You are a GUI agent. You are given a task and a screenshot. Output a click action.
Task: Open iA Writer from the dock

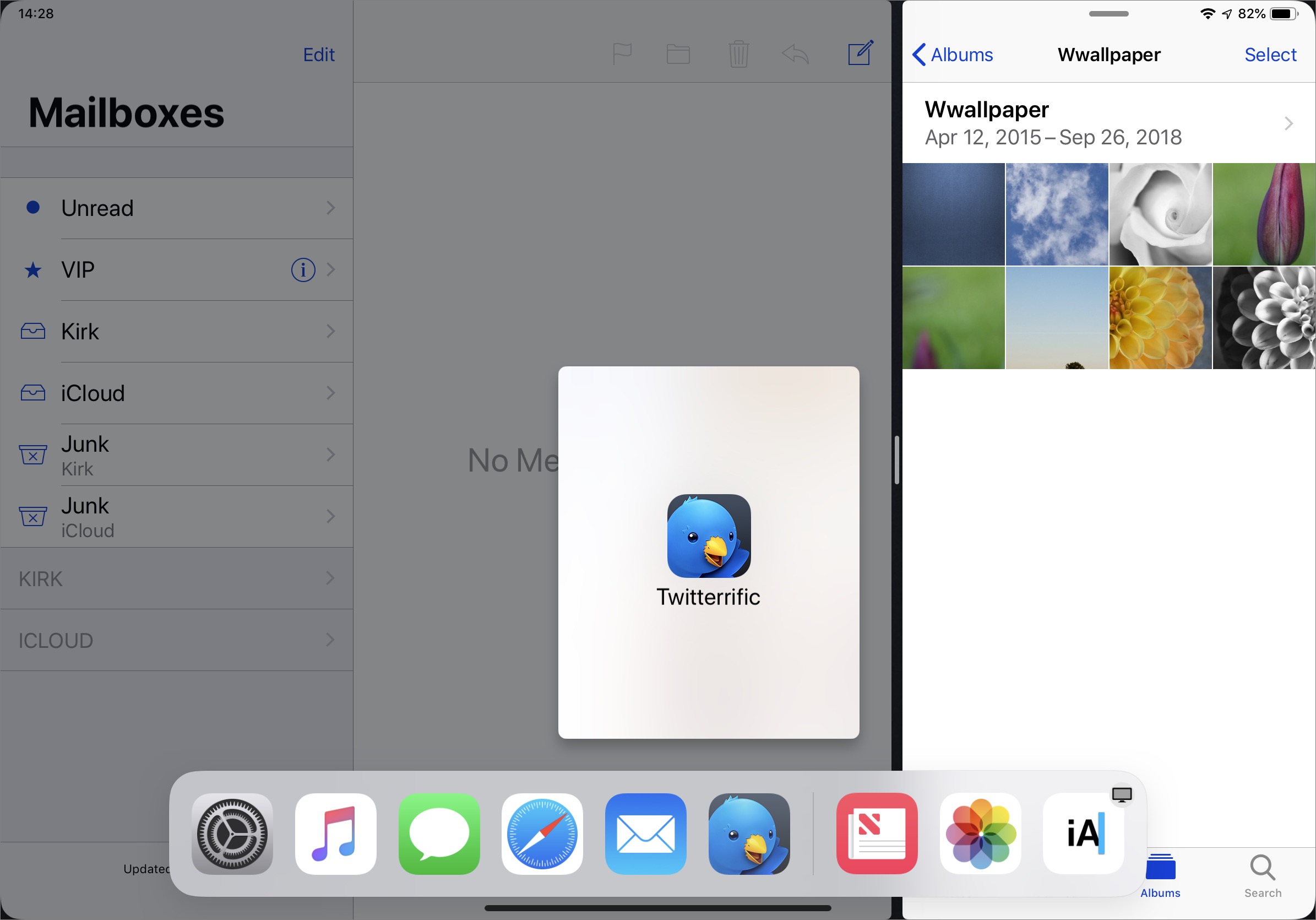tap(1084, 834)
